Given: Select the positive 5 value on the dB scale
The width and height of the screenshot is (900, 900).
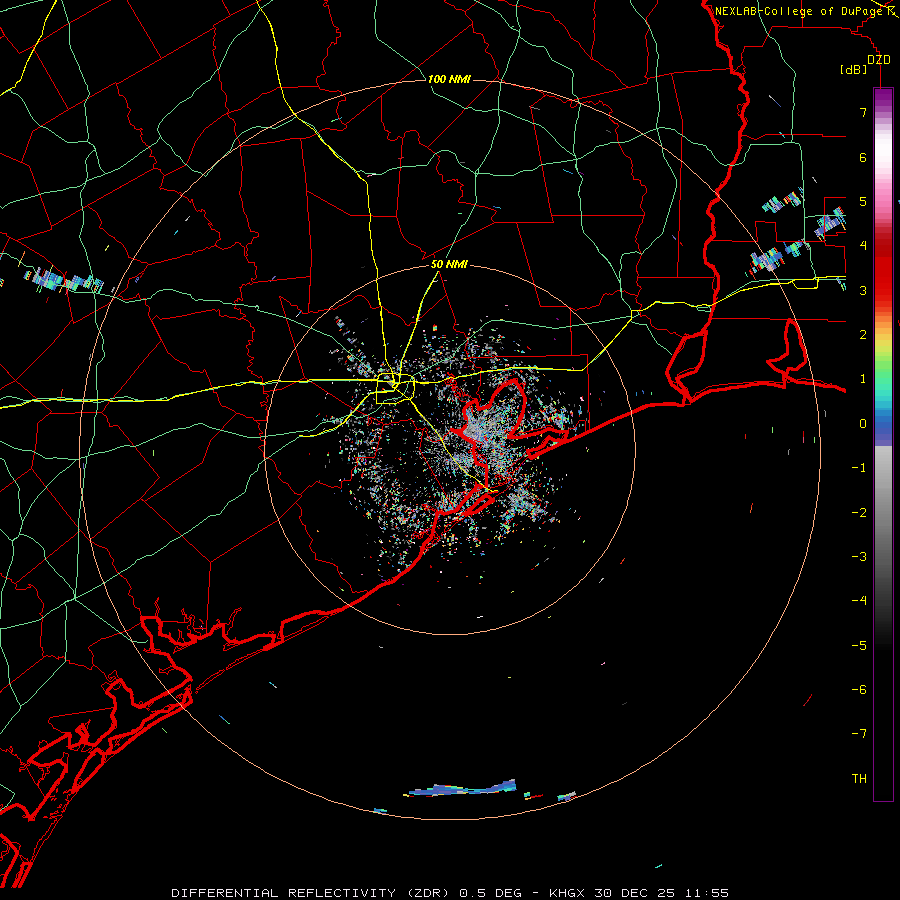Looking at the screenshot, I should click(x=863, y=201).
